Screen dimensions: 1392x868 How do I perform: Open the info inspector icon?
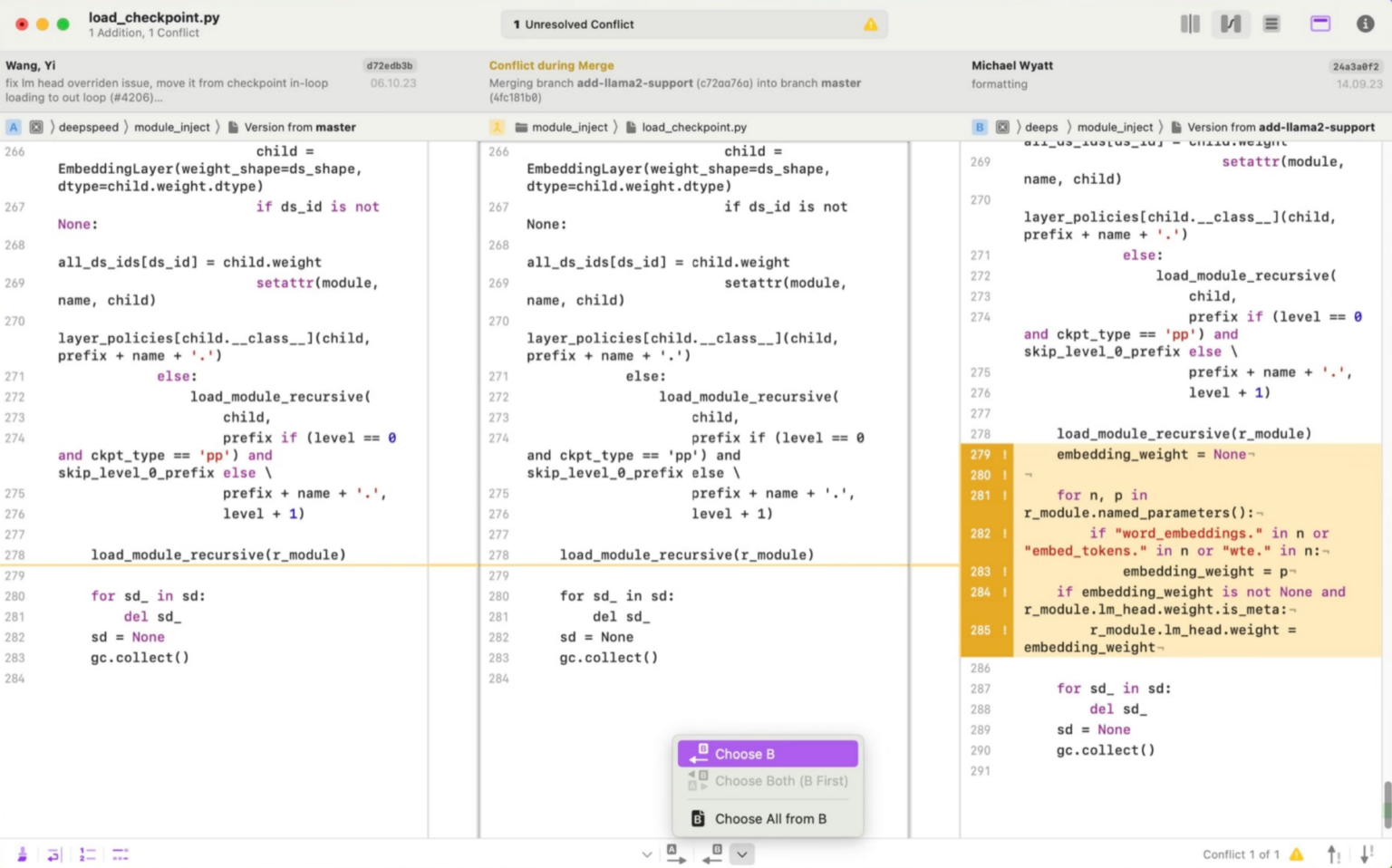(1365, 24)
